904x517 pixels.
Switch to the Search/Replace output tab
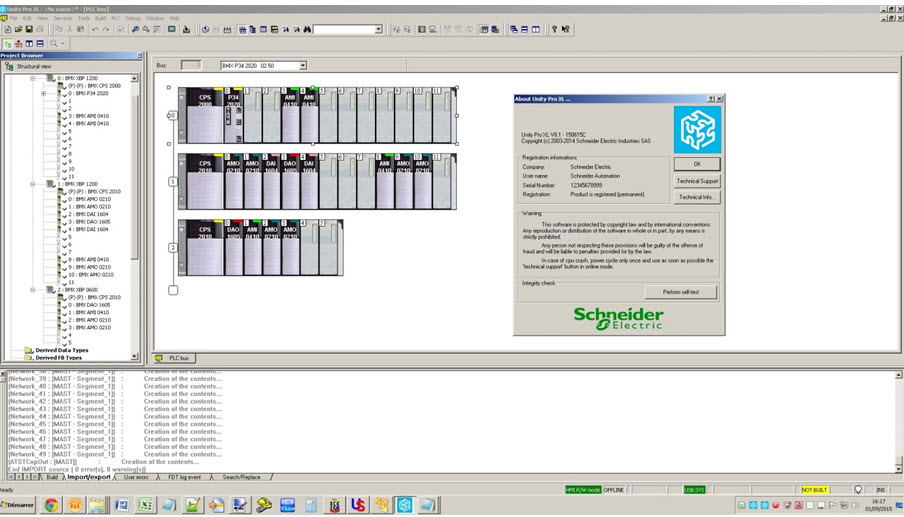[x=242, y=477]
